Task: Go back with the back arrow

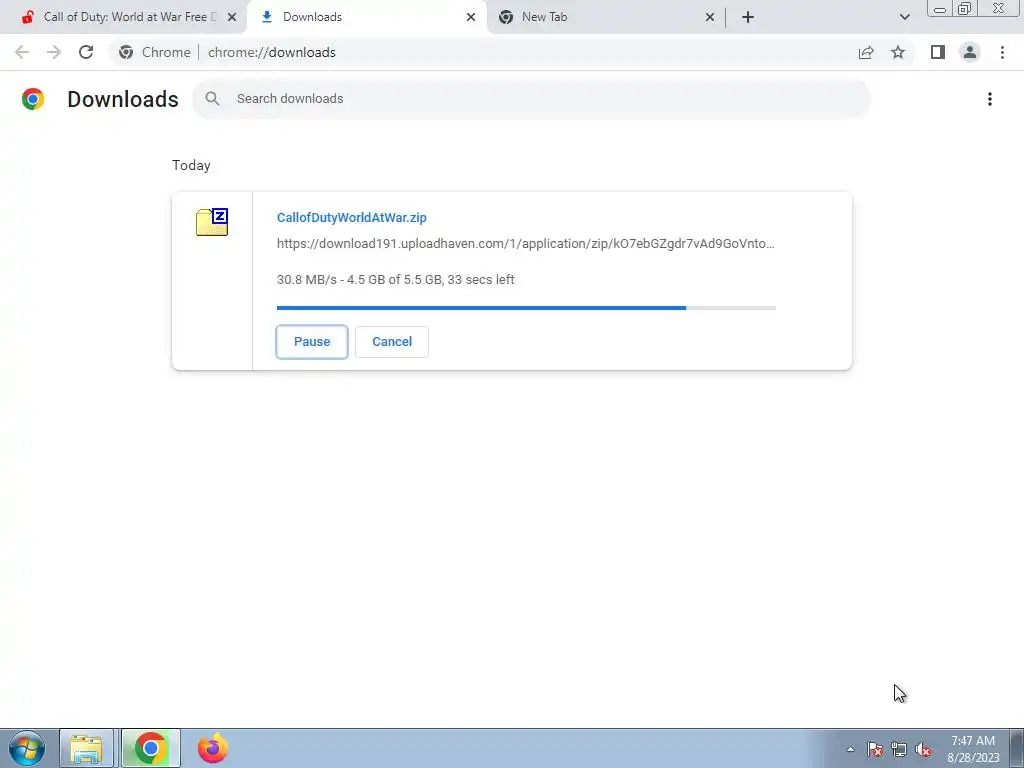Action: pos(22,52)
